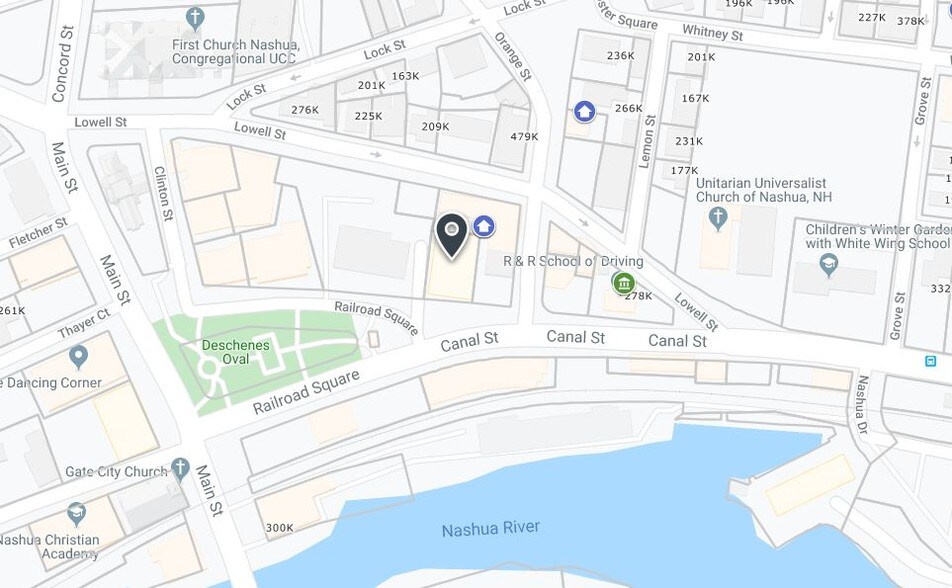Screen dimensions: 952x588
Task: Open Children's Winter Garden school icon
Action: tap(829, 265)
